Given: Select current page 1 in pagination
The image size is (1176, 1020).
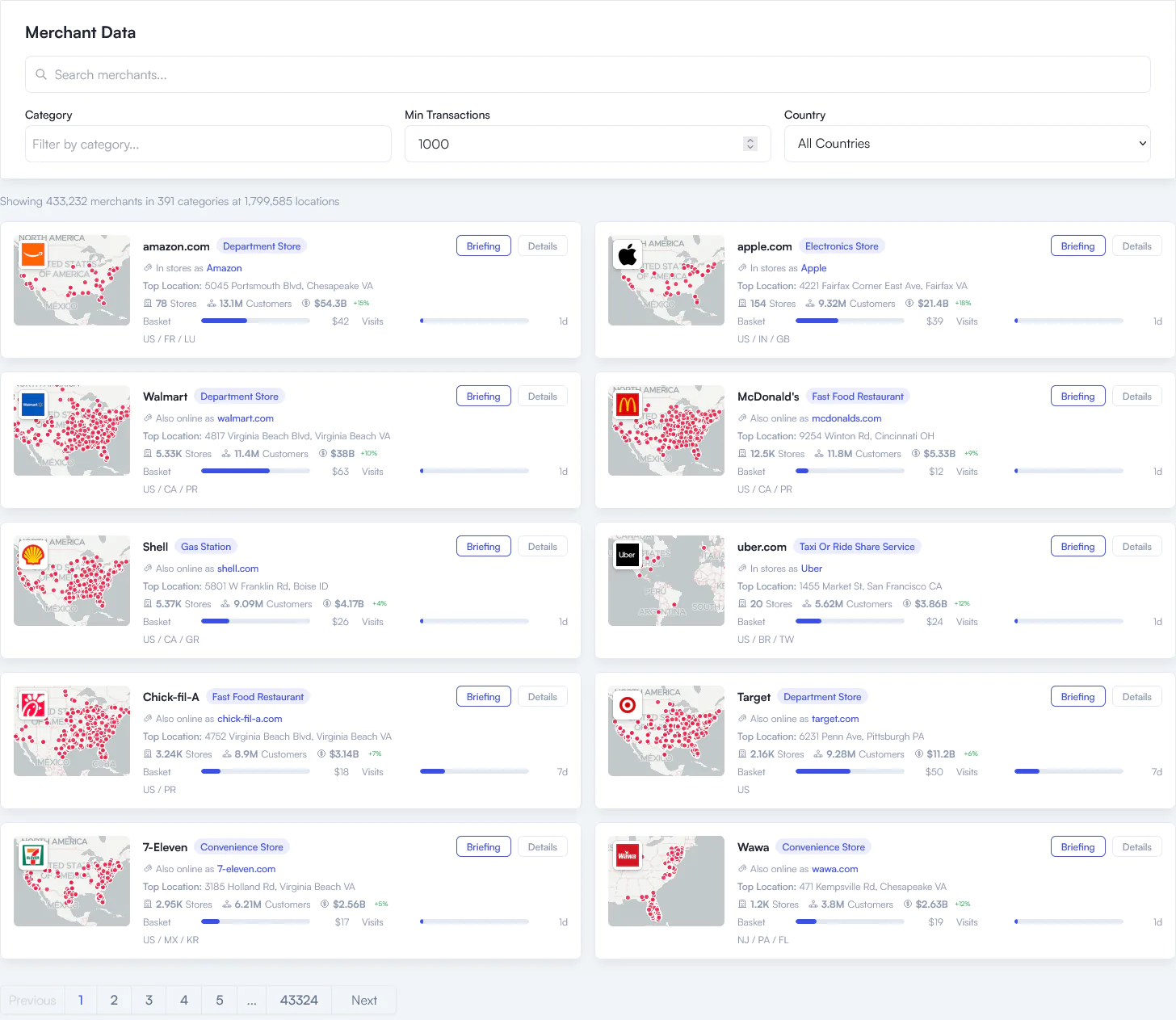Looking at the screenshot, I should (81, 1000).
